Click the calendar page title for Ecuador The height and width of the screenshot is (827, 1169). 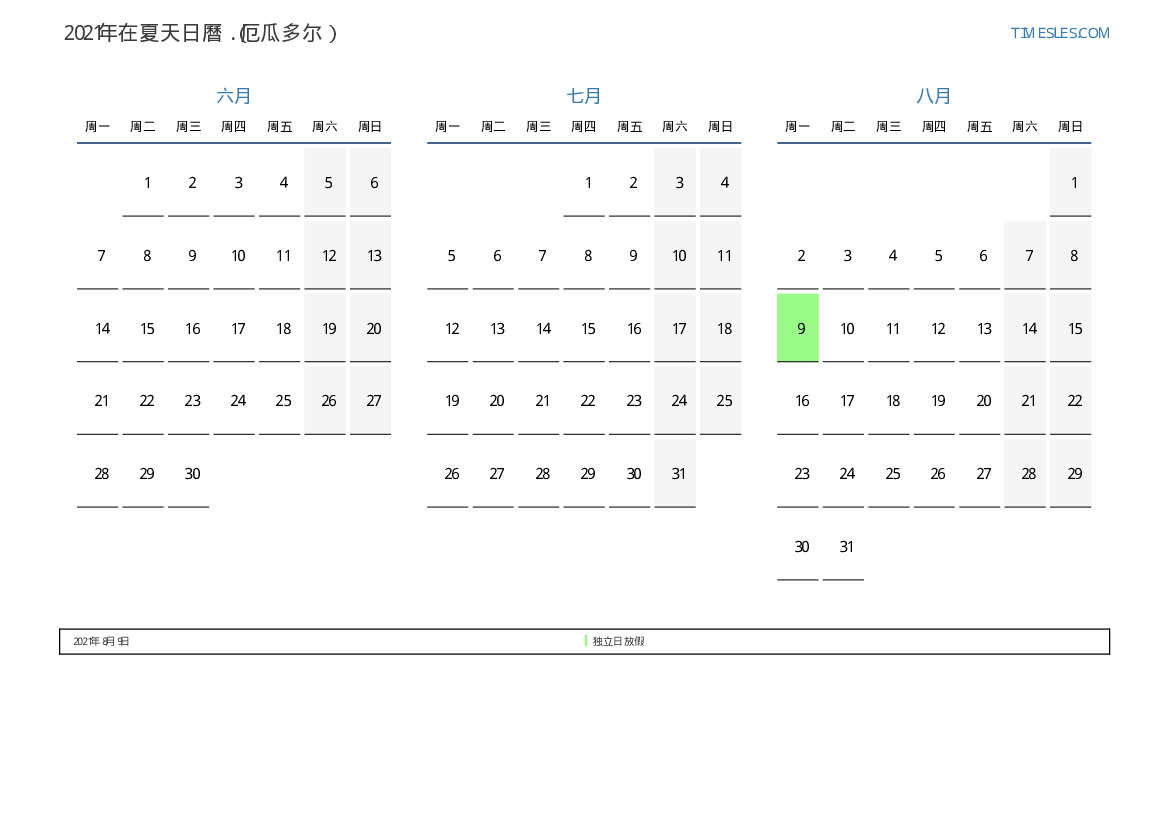tap(201, 33)
